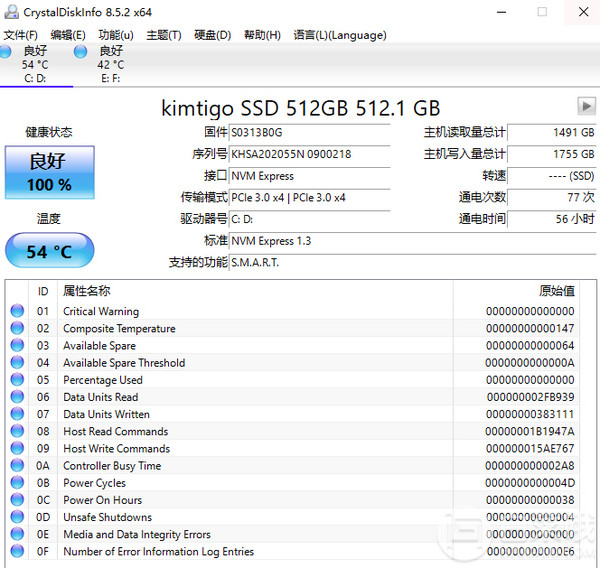600x568 pixels.
Task: Click the interface field NVM Express
Action: pos(309,176)
